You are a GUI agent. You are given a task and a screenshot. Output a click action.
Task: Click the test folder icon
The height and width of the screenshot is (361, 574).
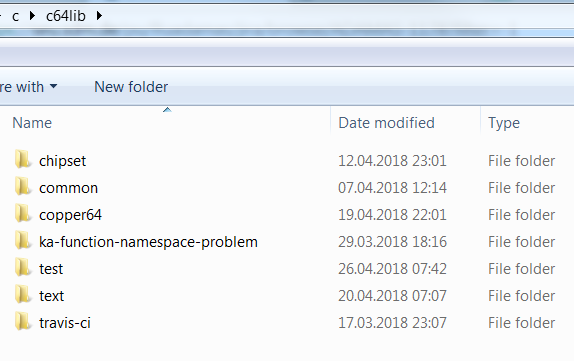tap(23, 268)
